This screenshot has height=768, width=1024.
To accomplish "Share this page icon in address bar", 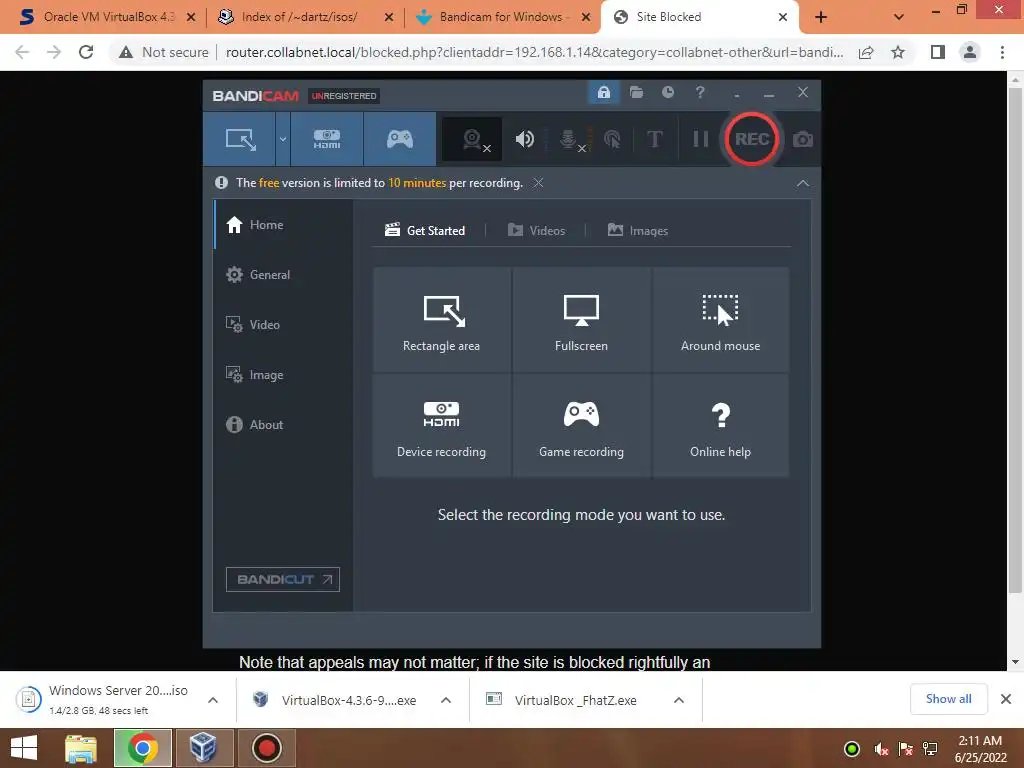I will (x=866, y=52).
